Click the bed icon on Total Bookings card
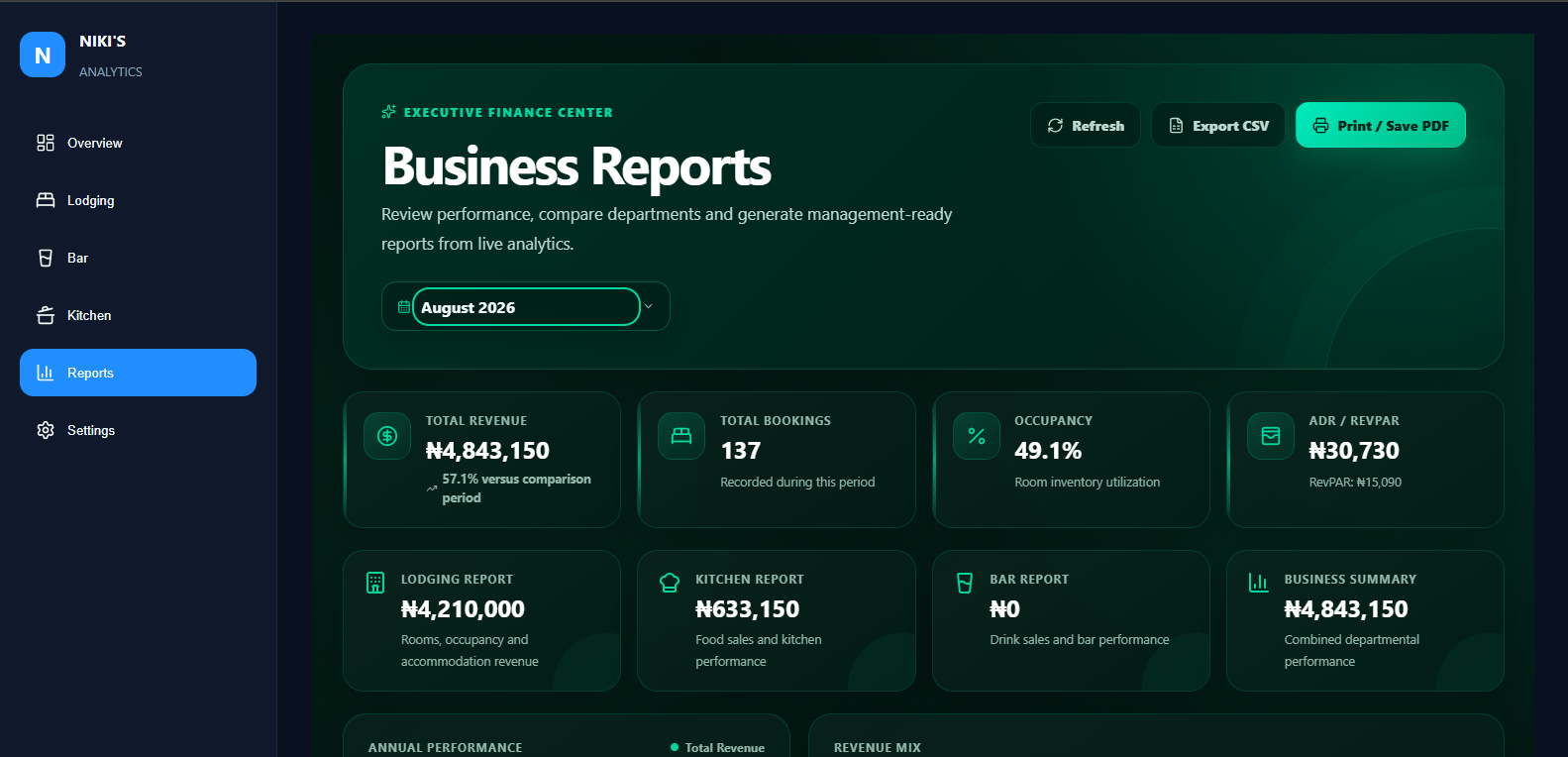The image size is (1568, 757). 681,436
